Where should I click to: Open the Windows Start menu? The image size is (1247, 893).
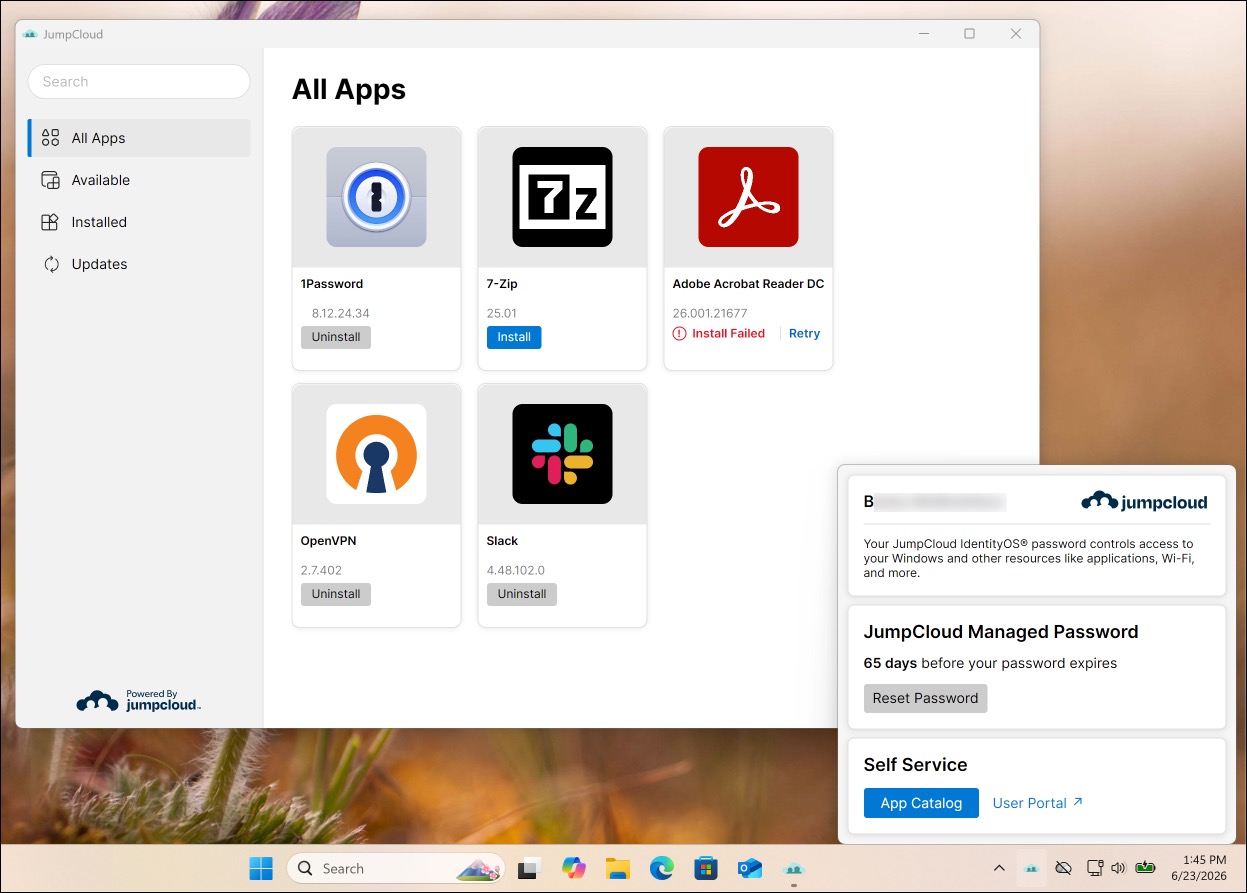coord(261,868)
